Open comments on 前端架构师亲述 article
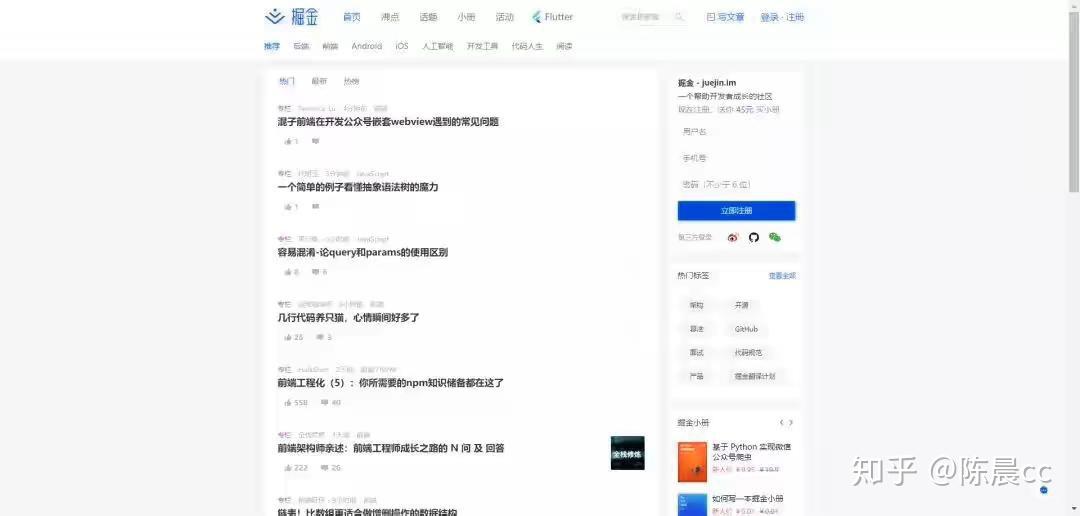Image resolution: width=1080 pixels, height=516 pixels. (x=331, y=468)
